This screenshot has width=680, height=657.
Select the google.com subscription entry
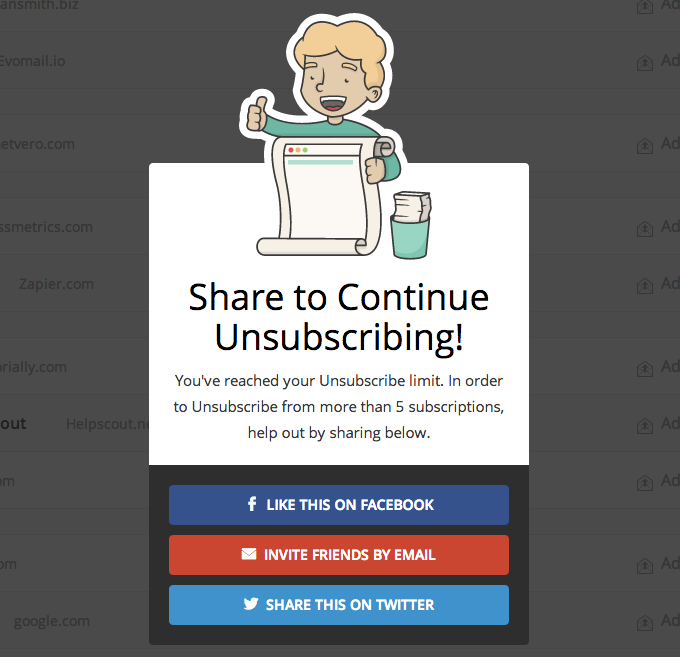click(52, 621)
